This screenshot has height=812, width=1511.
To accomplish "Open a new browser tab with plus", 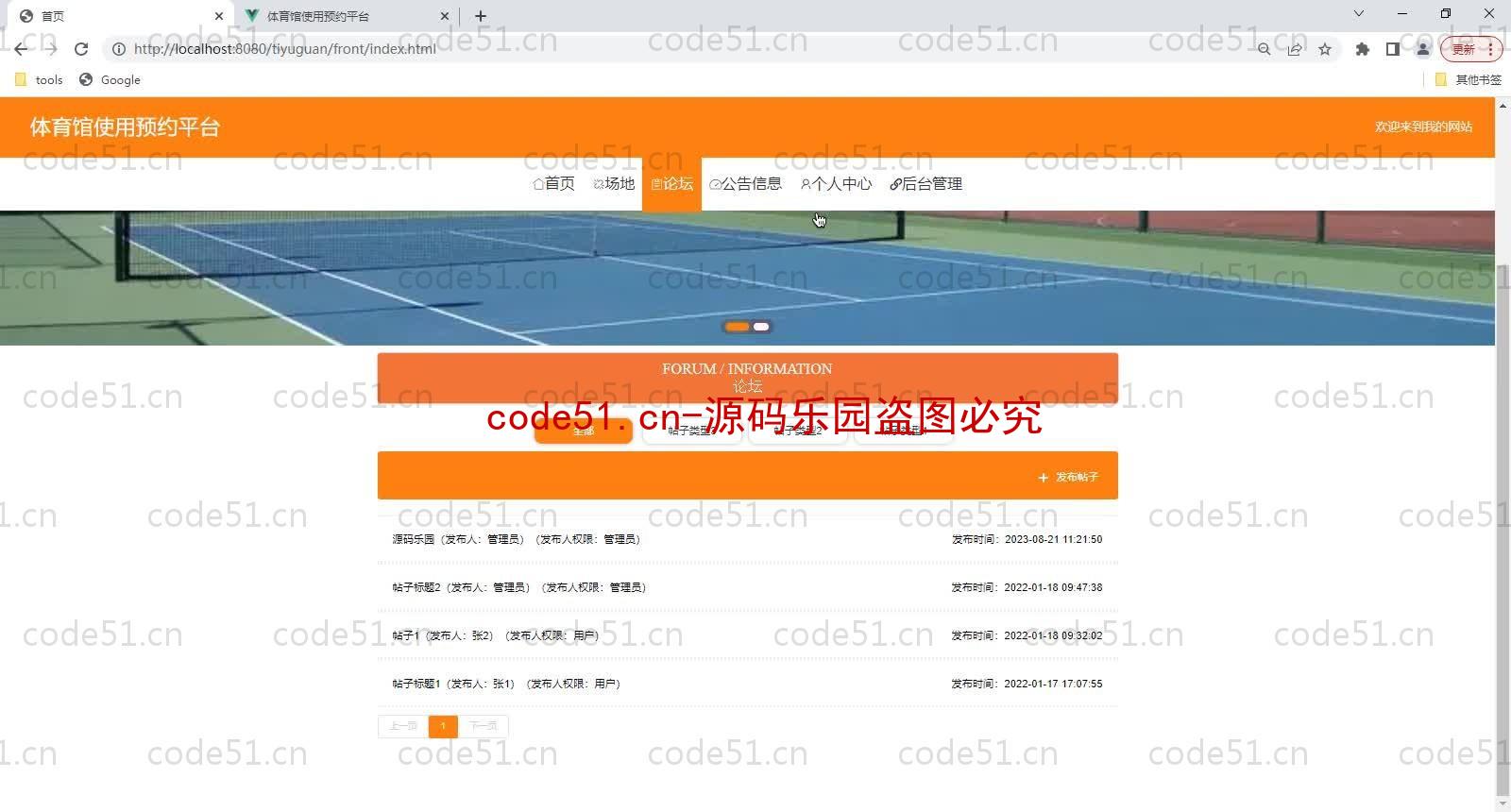I will pyautogui.click(x=481, y=16).
